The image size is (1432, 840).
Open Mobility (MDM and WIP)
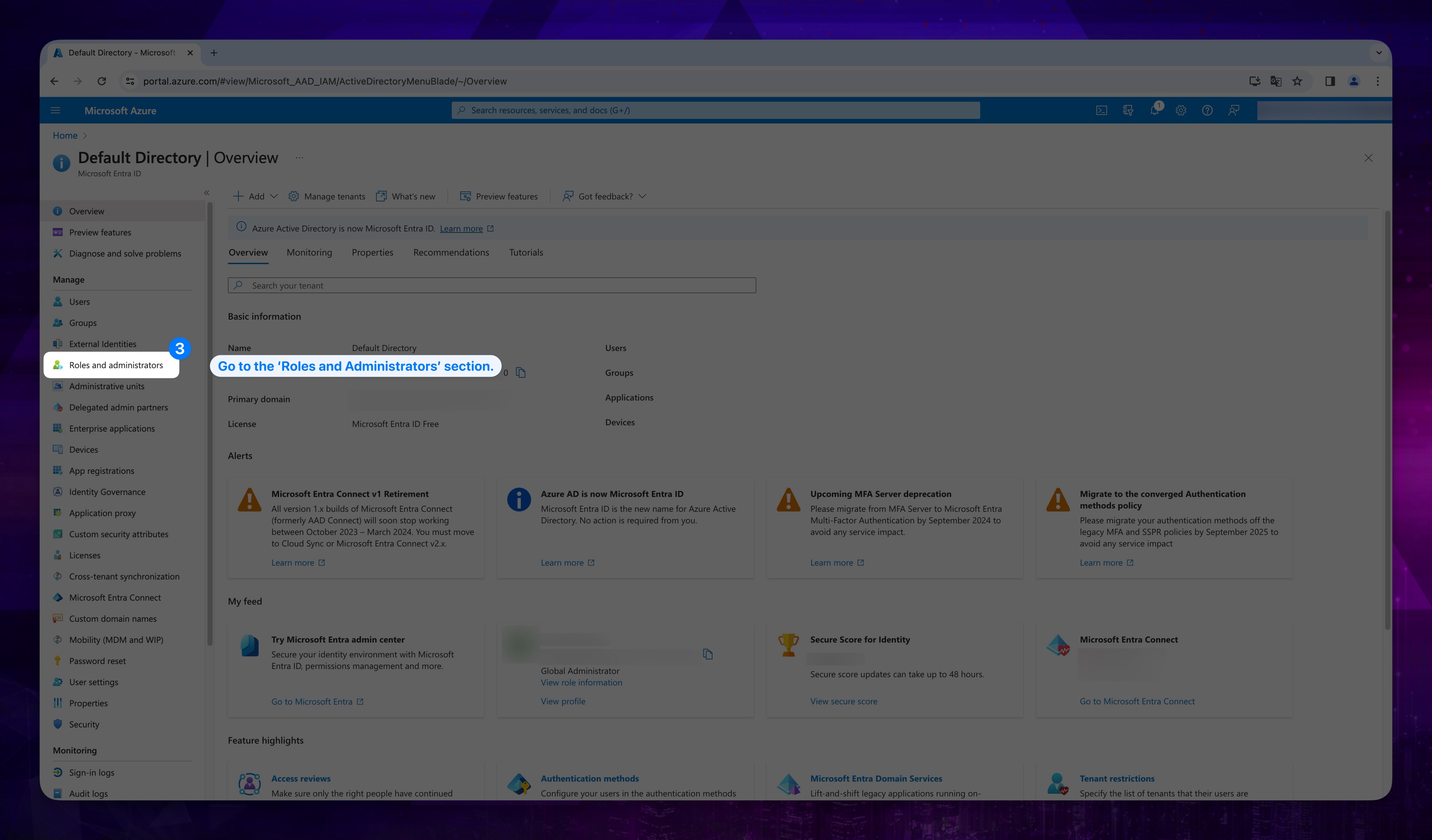[116, 640]
